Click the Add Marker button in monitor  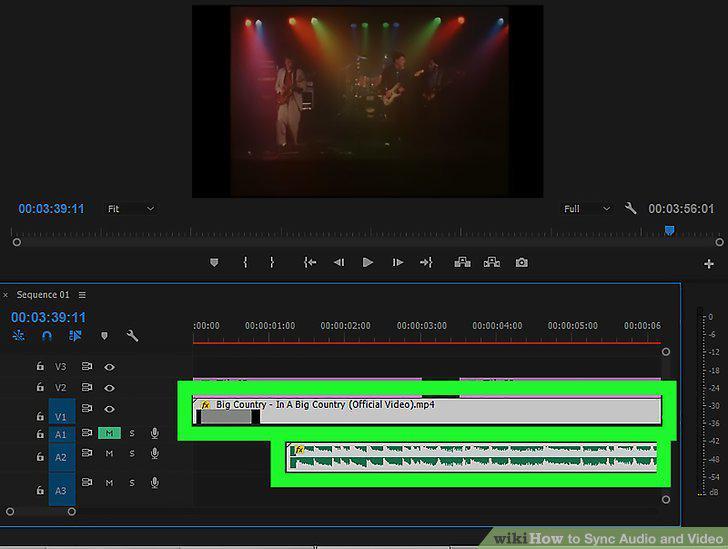pyautogui.click(x=214, y=263)
